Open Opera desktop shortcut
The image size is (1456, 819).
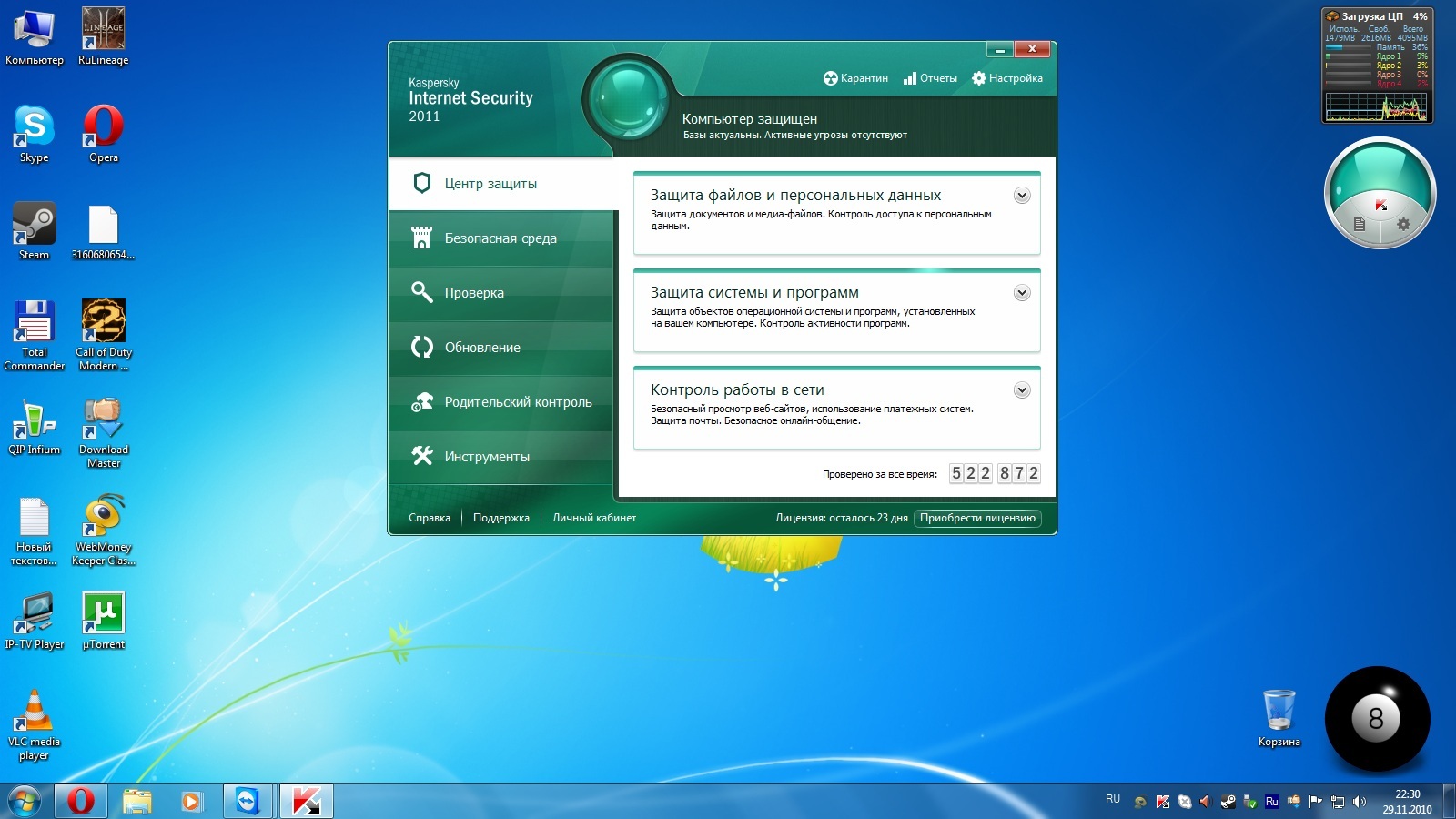[x=104, y=134]
